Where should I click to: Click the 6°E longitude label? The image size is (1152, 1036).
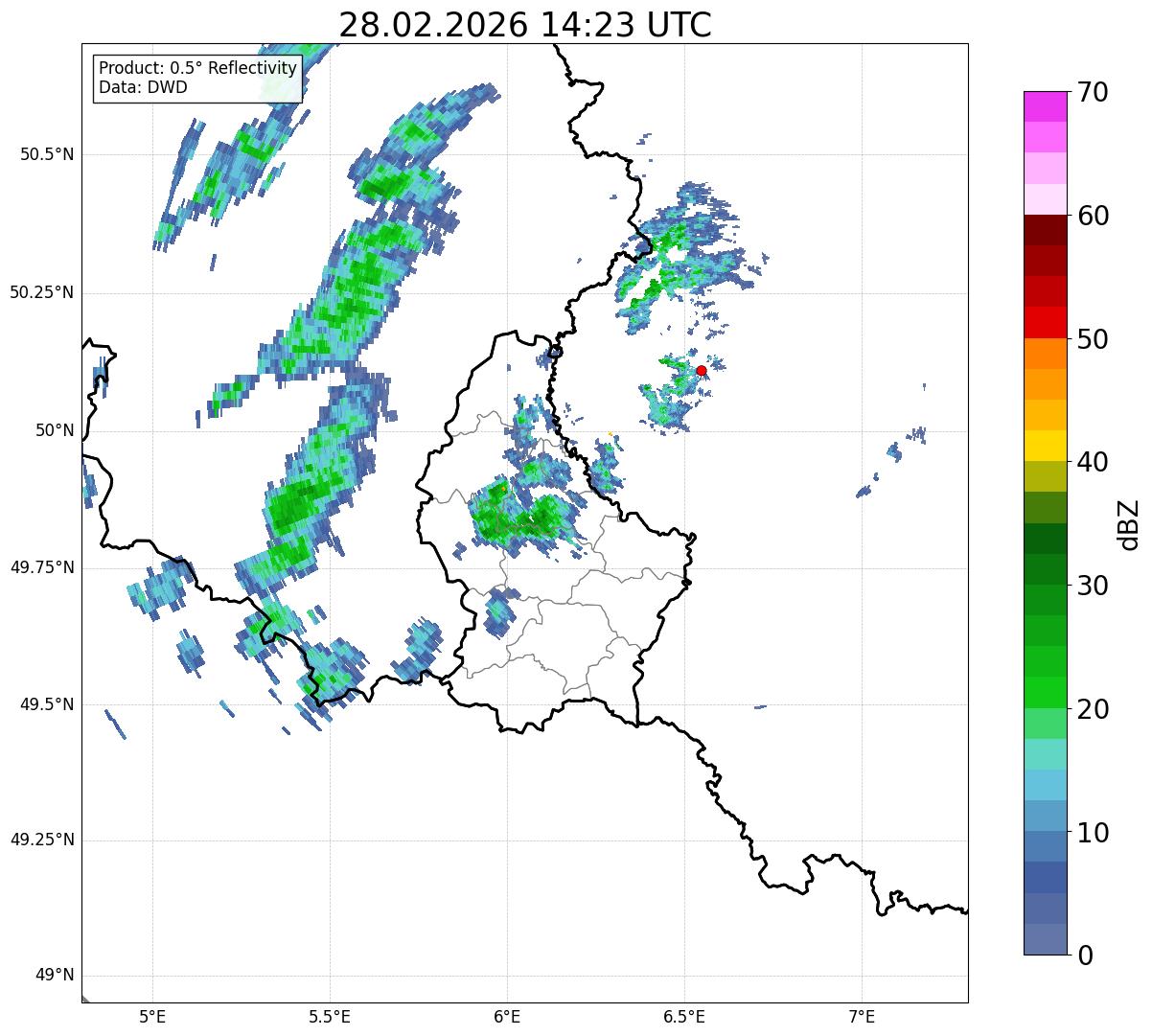pos(507,1016)
